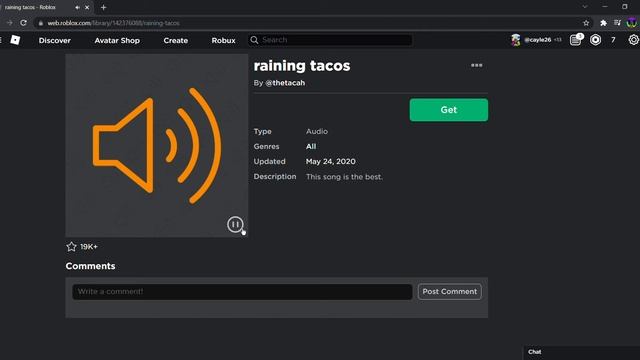Open the tab search chevron
The height and width of the screenshot is (360, 640).
pyautogui.click(x=585, y=7)
